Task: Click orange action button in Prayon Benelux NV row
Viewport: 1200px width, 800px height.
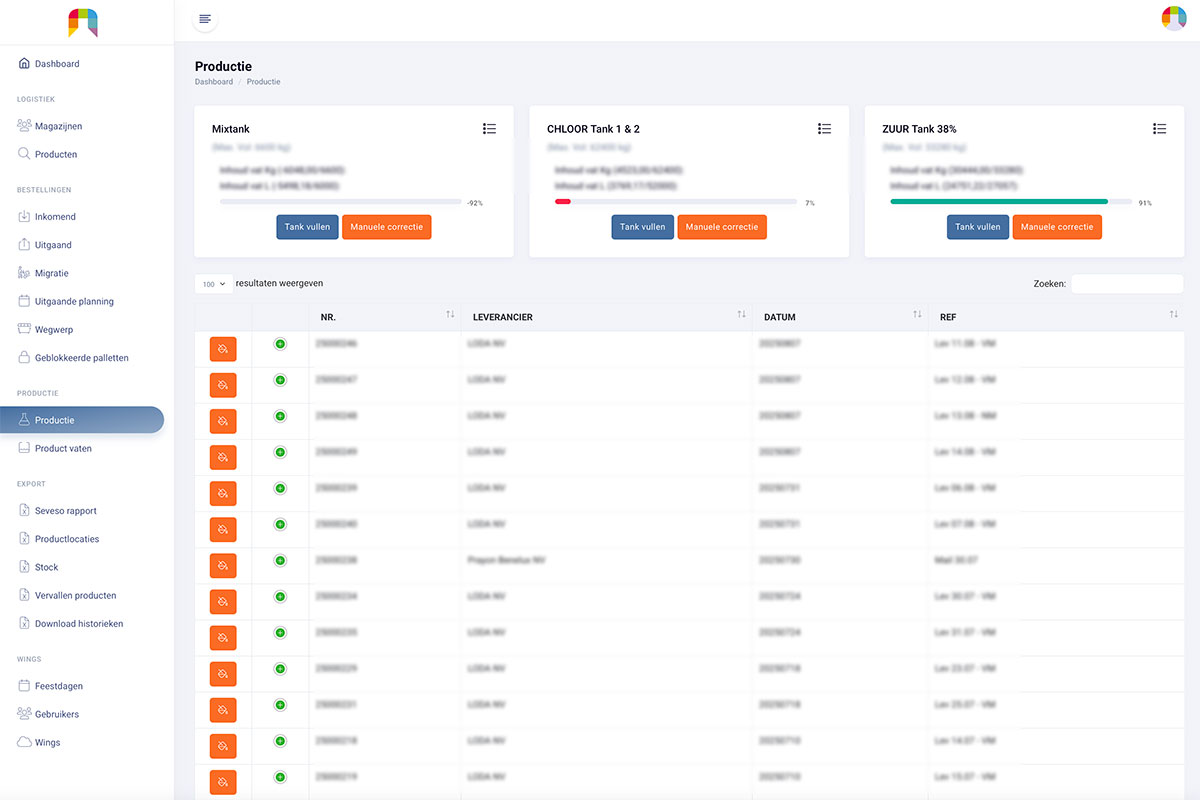Action: tap(223, 566)
